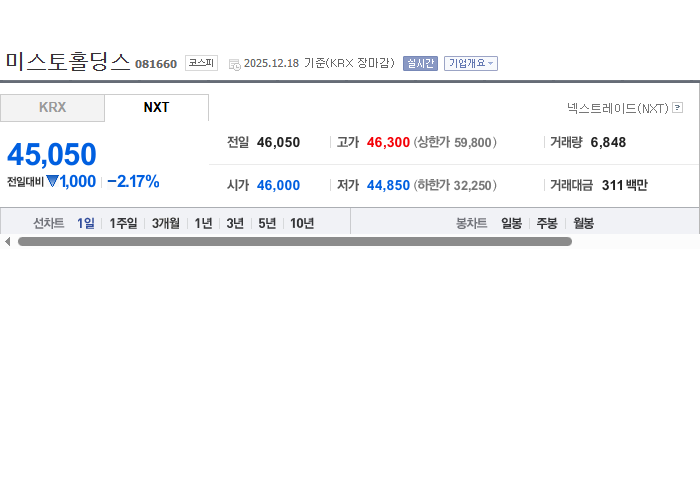Screen dimensions: 700x490
Task: Select the 1년 line chart period
Action: 203,223
